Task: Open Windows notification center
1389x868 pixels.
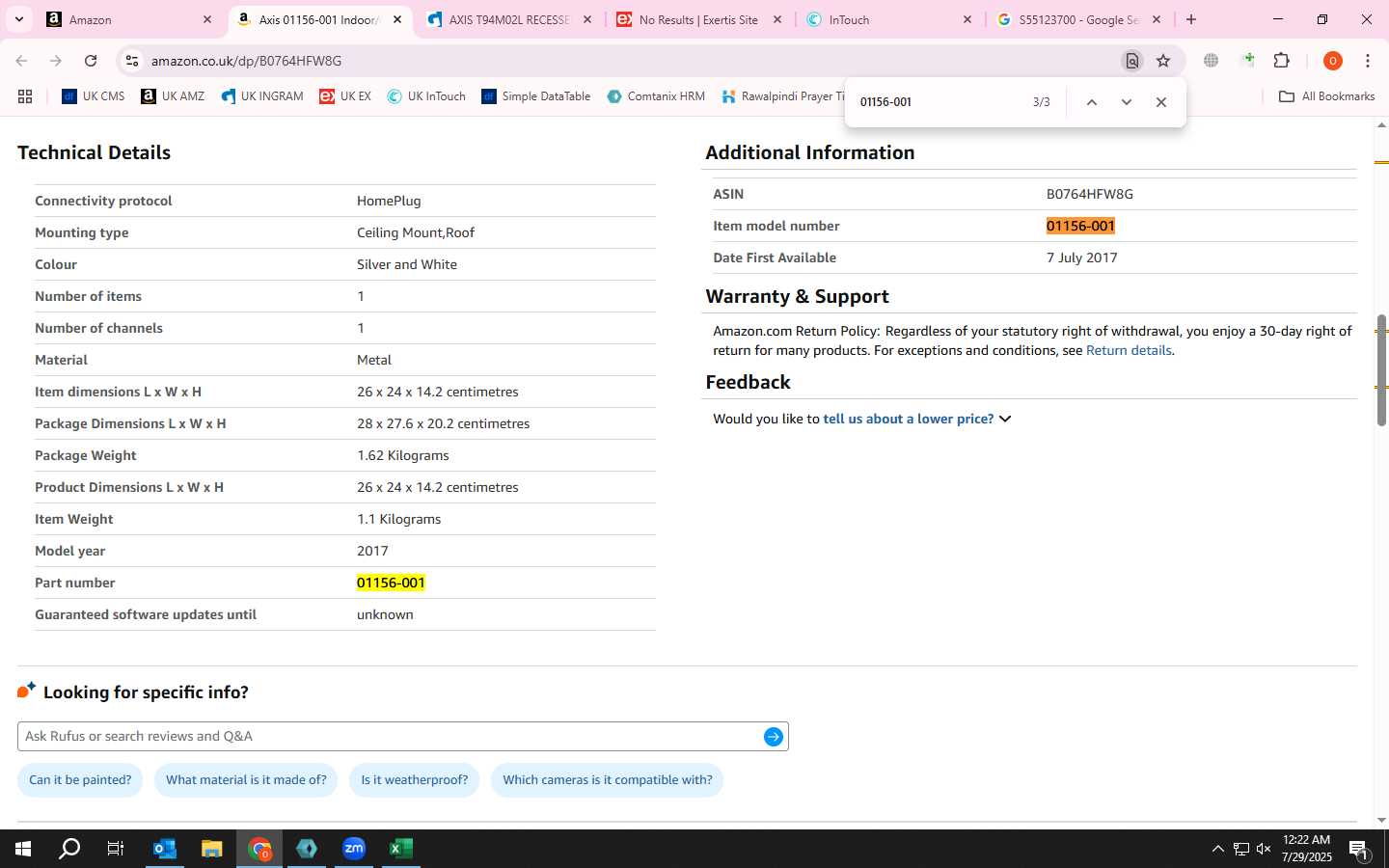Action: tap(1358, 849)
